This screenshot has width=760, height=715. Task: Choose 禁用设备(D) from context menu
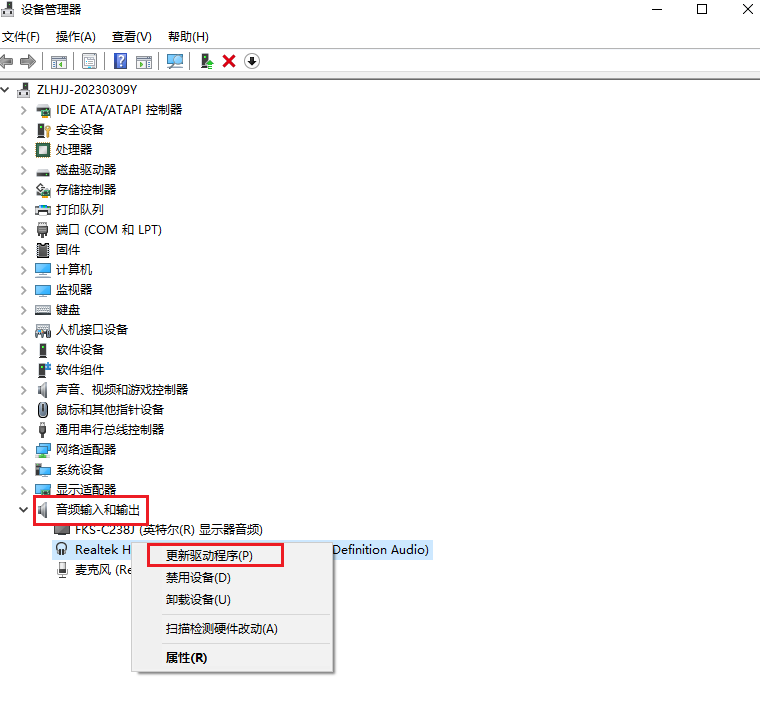(198, 578)
